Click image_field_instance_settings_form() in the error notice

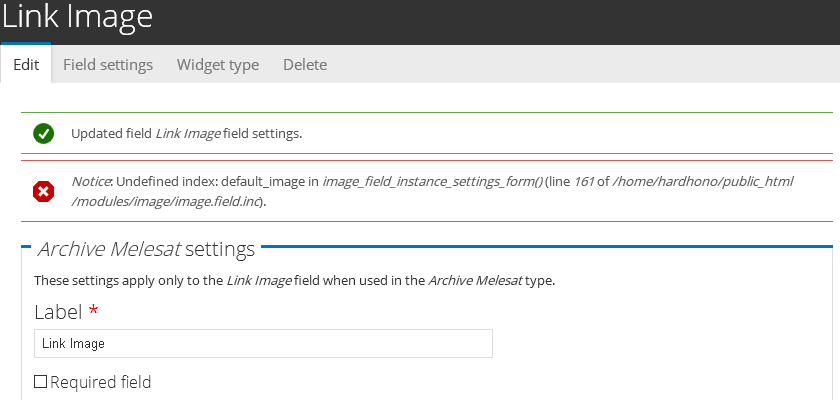coord(432,182)
